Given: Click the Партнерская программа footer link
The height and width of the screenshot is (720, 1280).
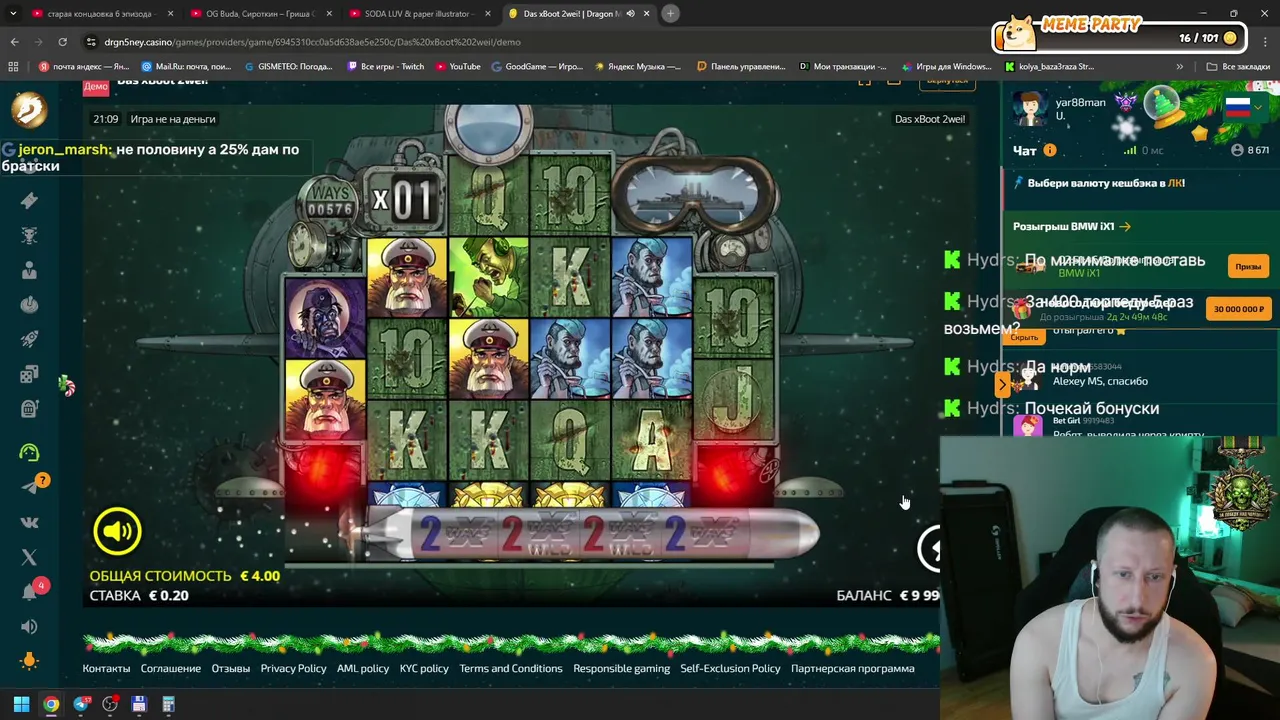Looking at the screenshot, I should click(x=853, y=668).
